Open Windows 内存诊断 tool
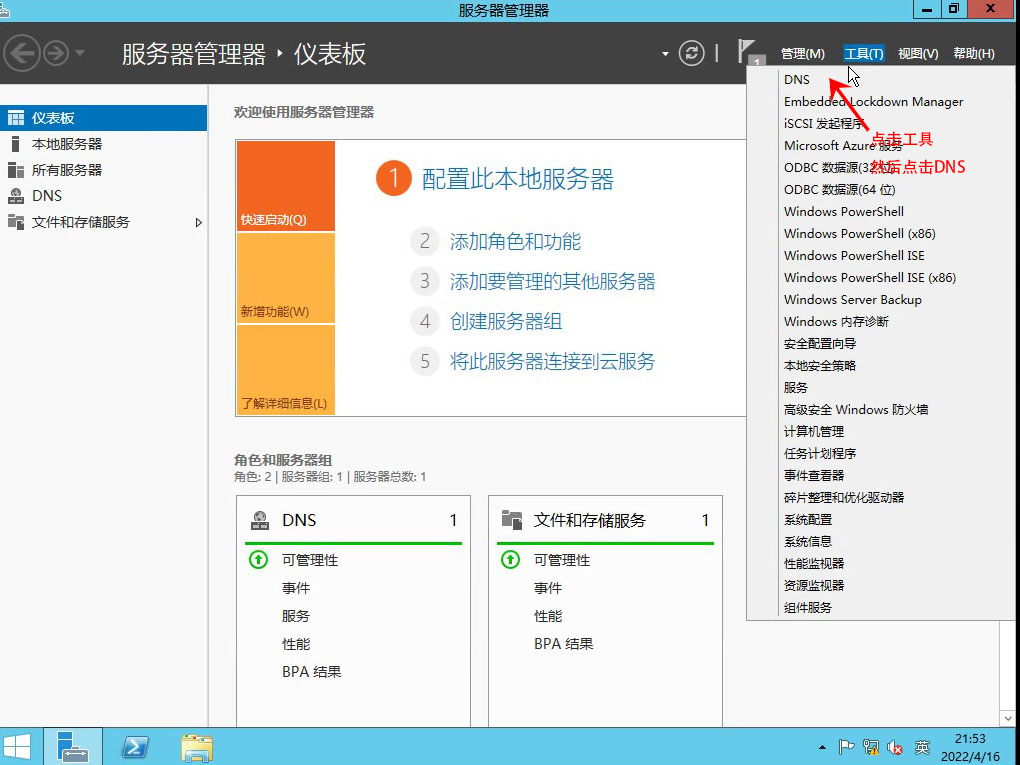The image size is (1020, 765). 836,322
